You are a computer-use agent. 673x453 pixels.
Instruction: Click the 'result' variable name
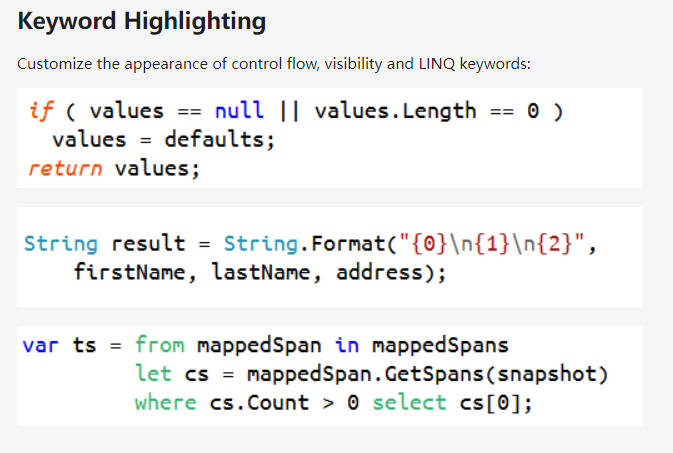[x=149, y=243]
